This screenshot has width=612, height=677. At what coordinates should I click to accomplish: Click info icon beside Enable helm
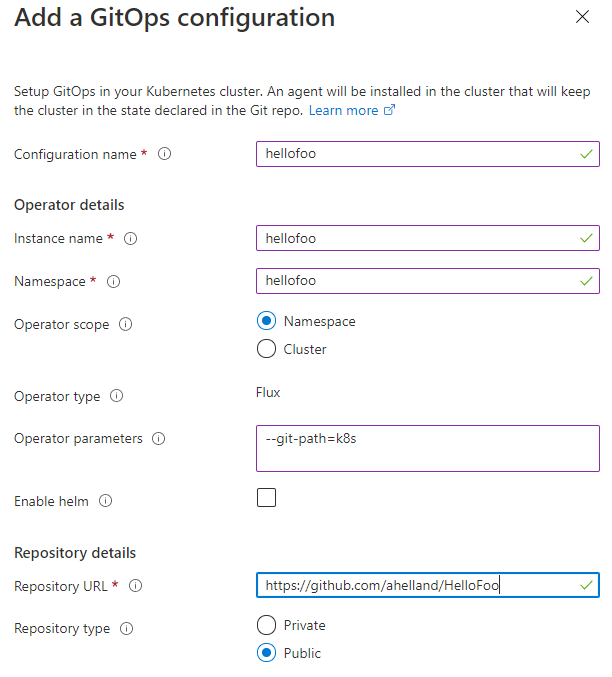pyautogui.click(x=105, y=501)
